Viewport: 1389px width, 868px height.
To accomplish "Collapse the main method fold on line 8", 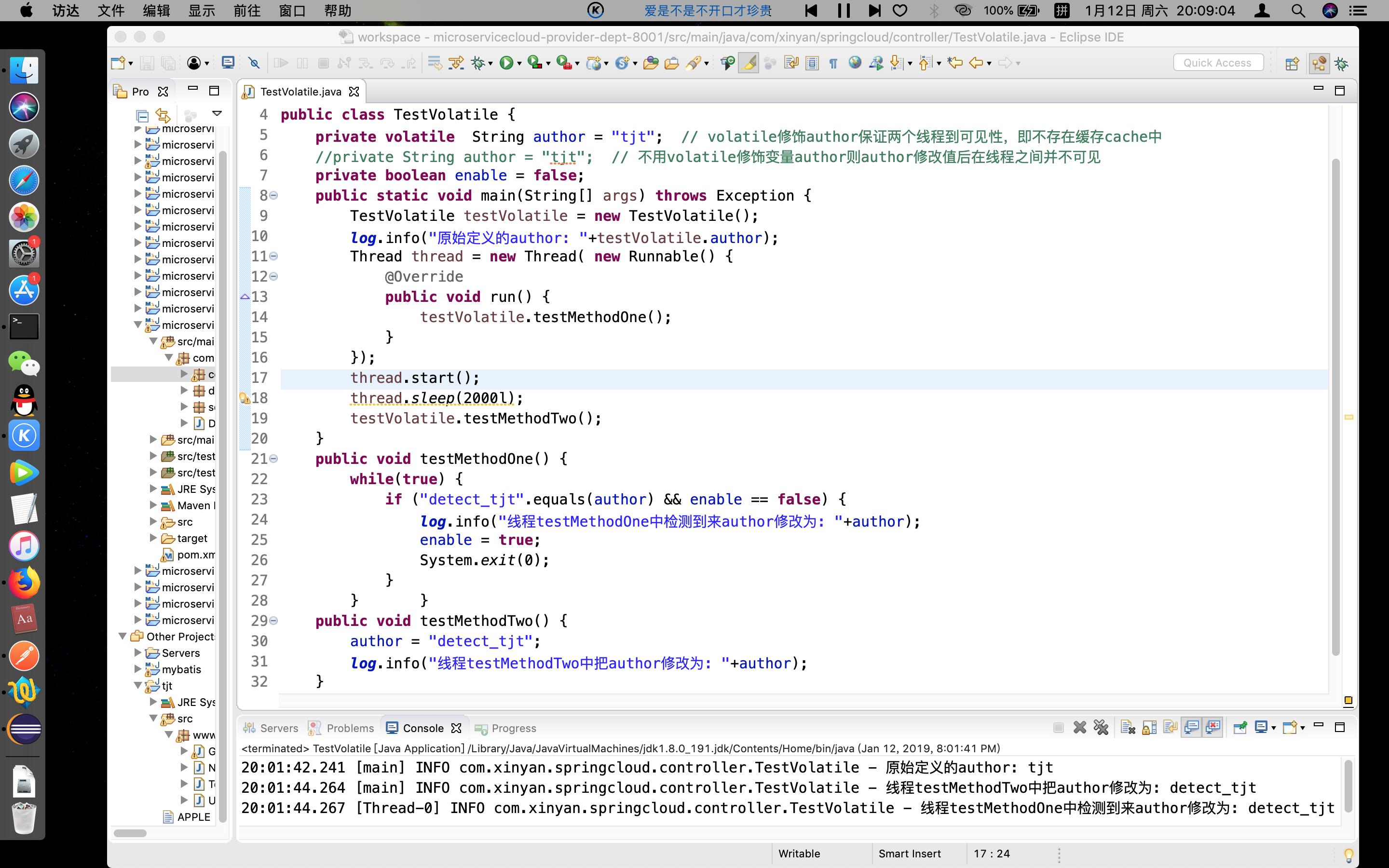I will (274, 196).
